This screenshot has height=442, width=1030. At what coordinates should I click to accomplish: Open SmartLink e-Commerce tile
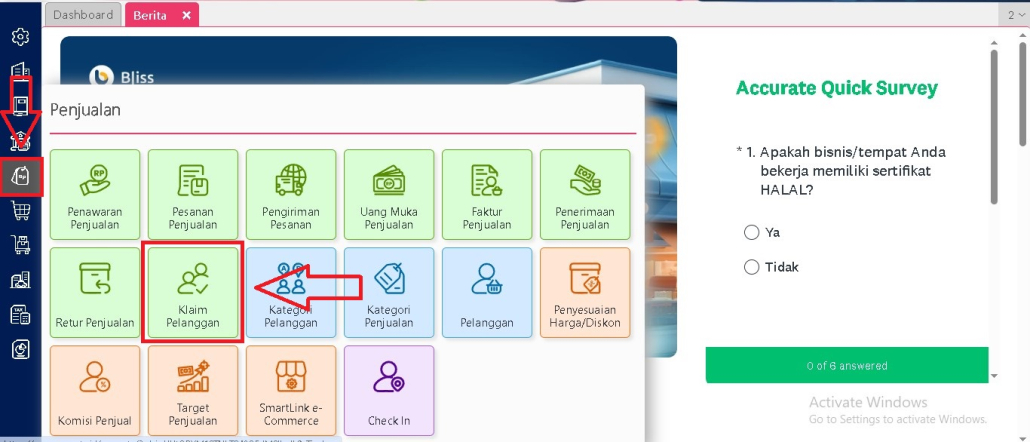pos(291,390)
